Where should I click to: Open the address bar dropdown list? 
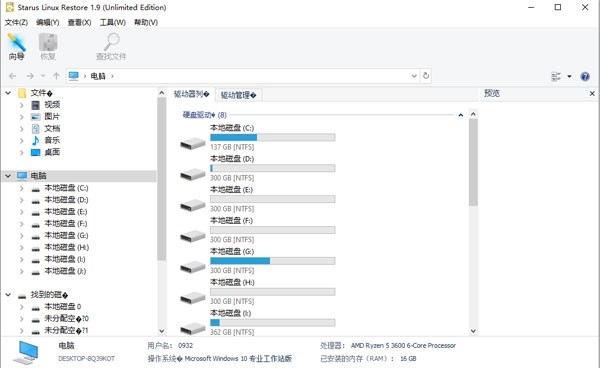[414, 76]
